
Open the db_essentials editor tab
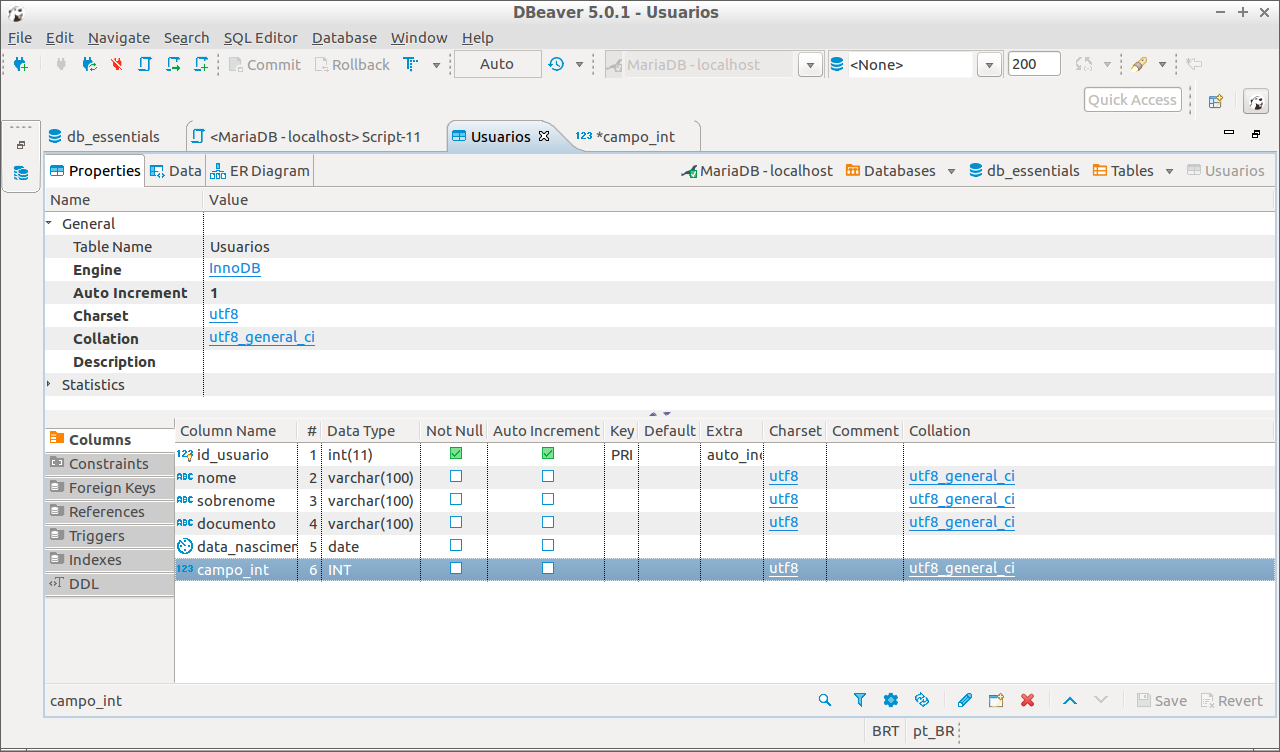(104, 136)
